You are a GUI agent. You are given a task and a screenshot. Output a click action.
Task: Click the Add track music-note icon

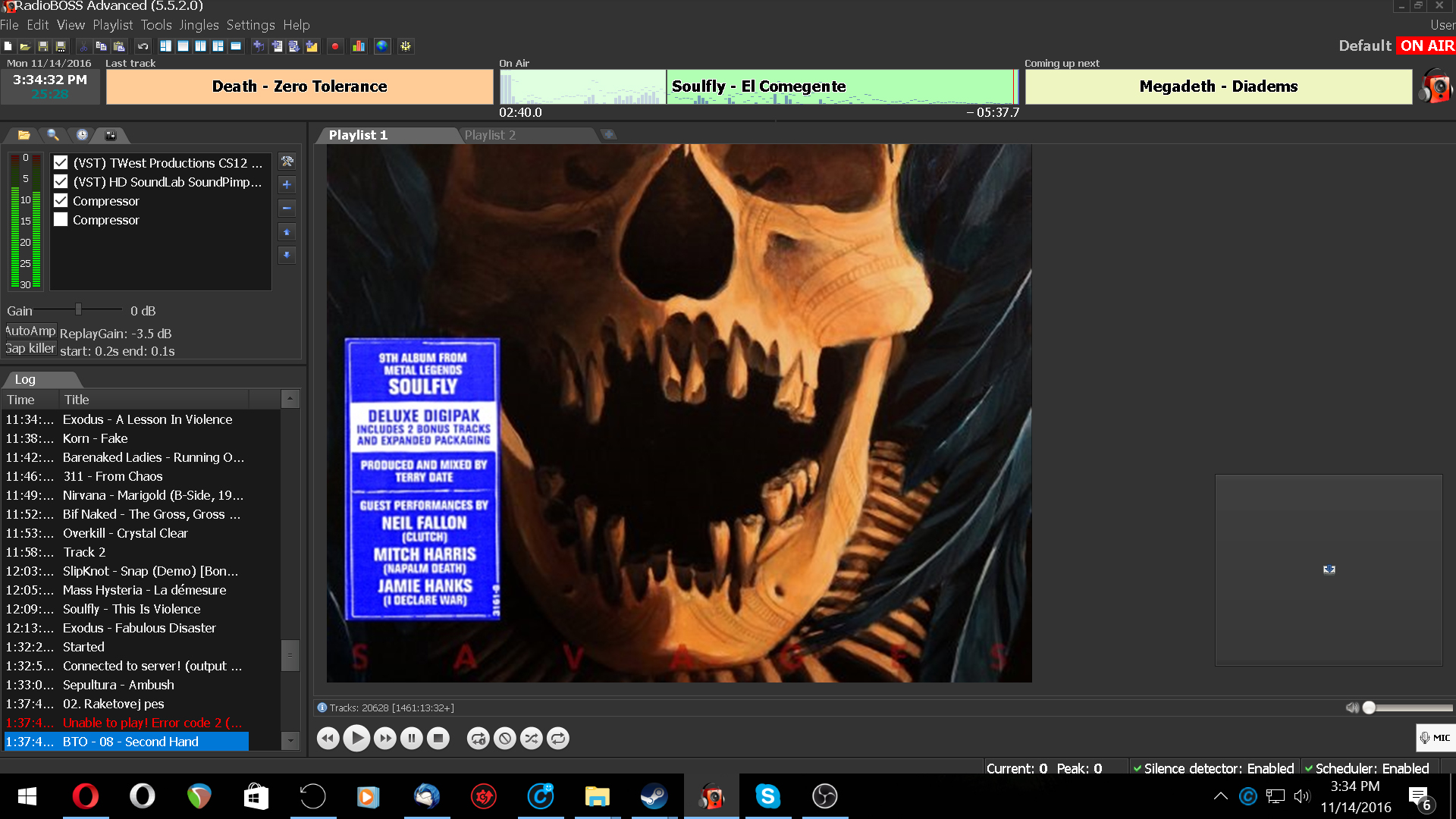pyautogui.click(x=259, y=46)
